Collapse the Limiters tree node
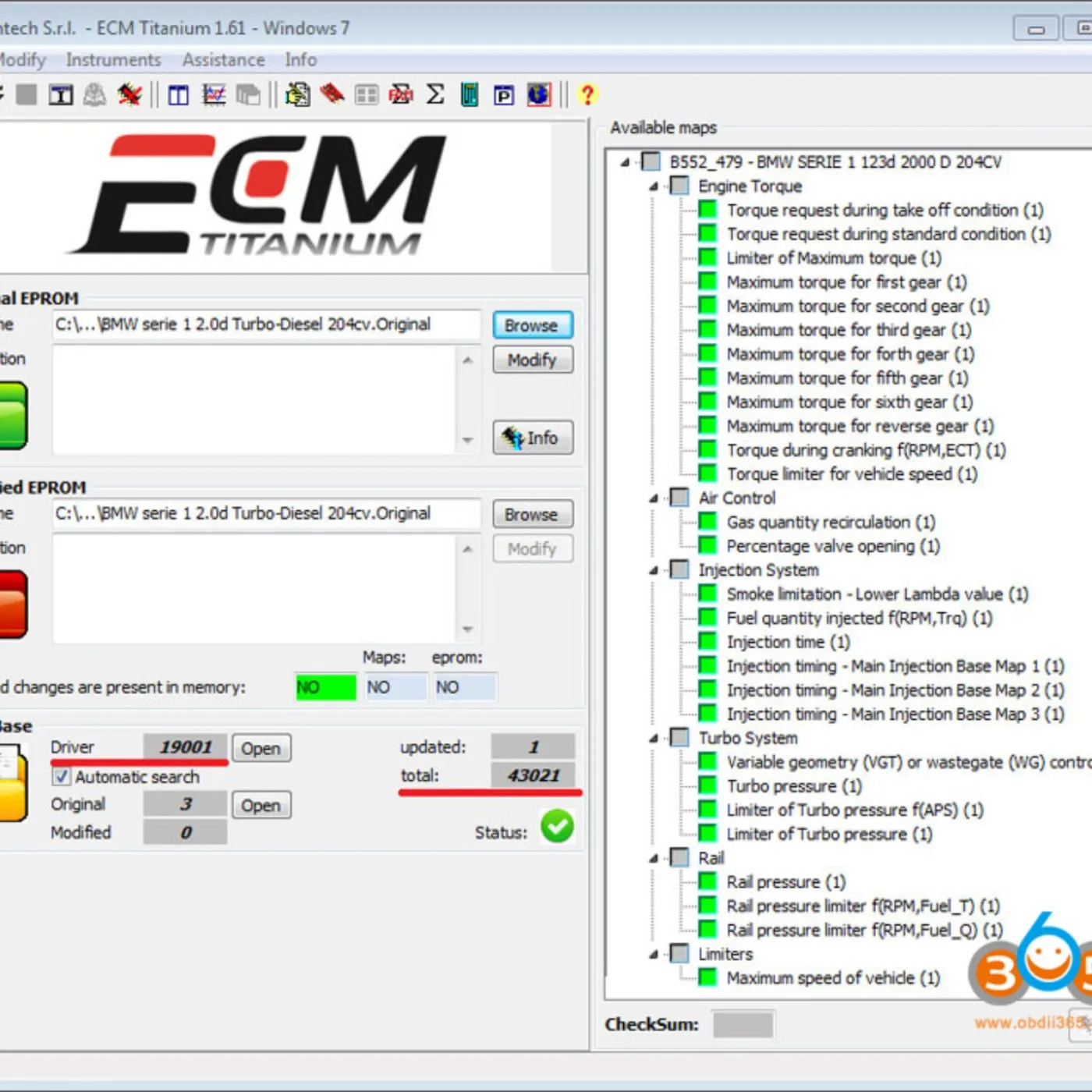Viewport: 1092px width, 1092px height. (x=654, y=954)
